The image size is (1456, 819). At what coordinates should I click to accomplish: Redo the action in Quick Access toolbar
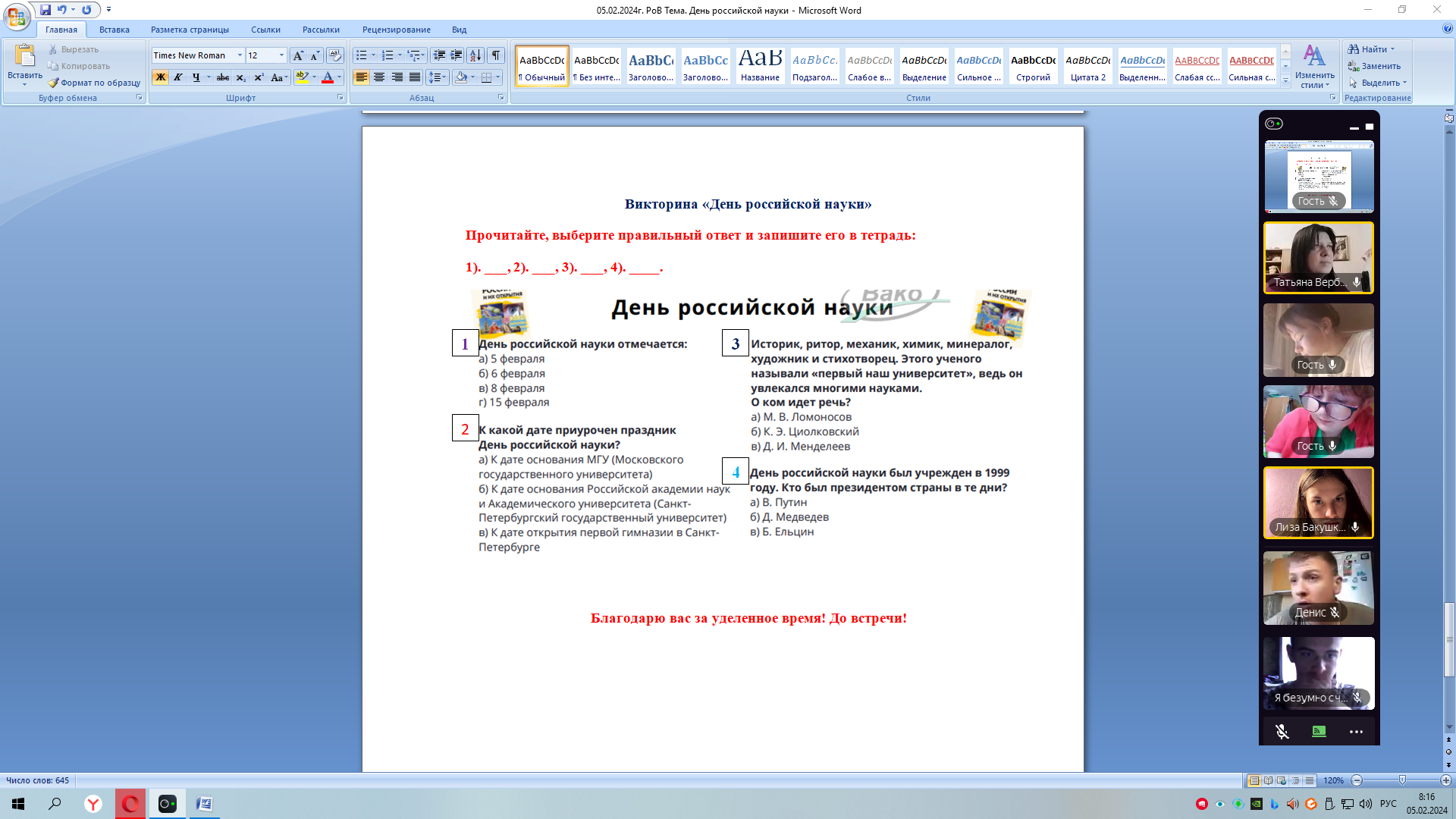(x=86, y=10)
